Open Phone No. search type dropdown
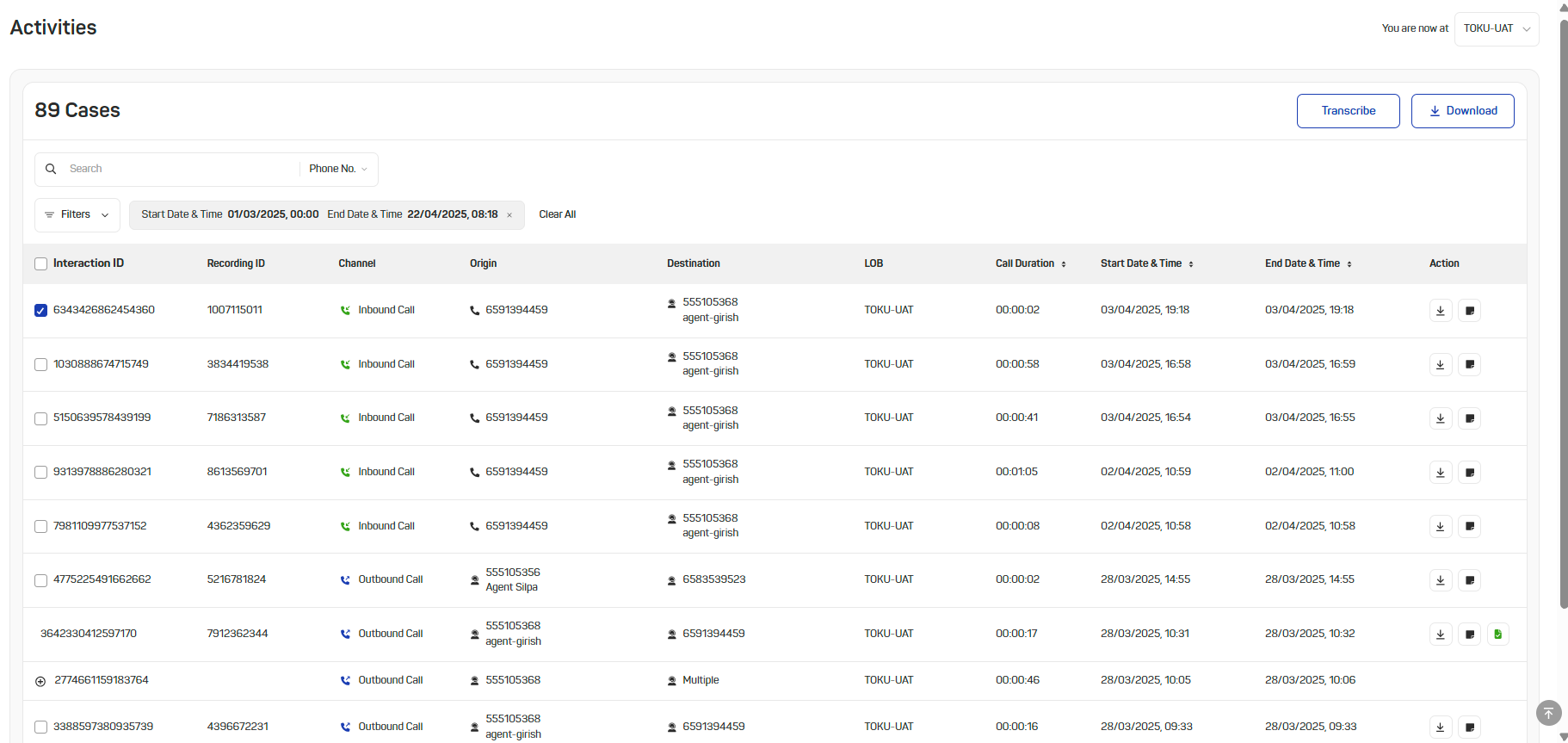 [x=338, y=169]
